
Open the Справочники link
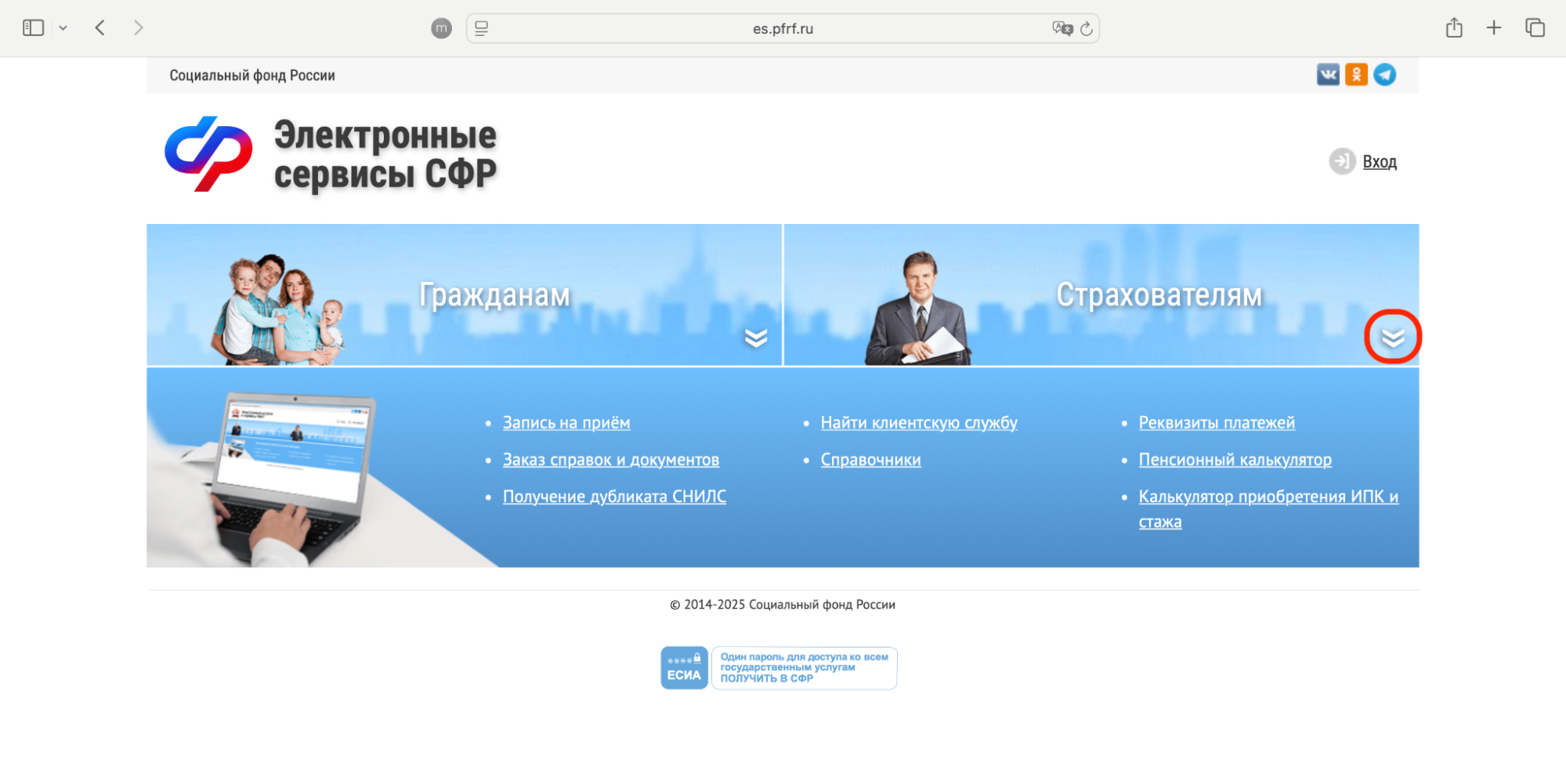pos(870,460)
